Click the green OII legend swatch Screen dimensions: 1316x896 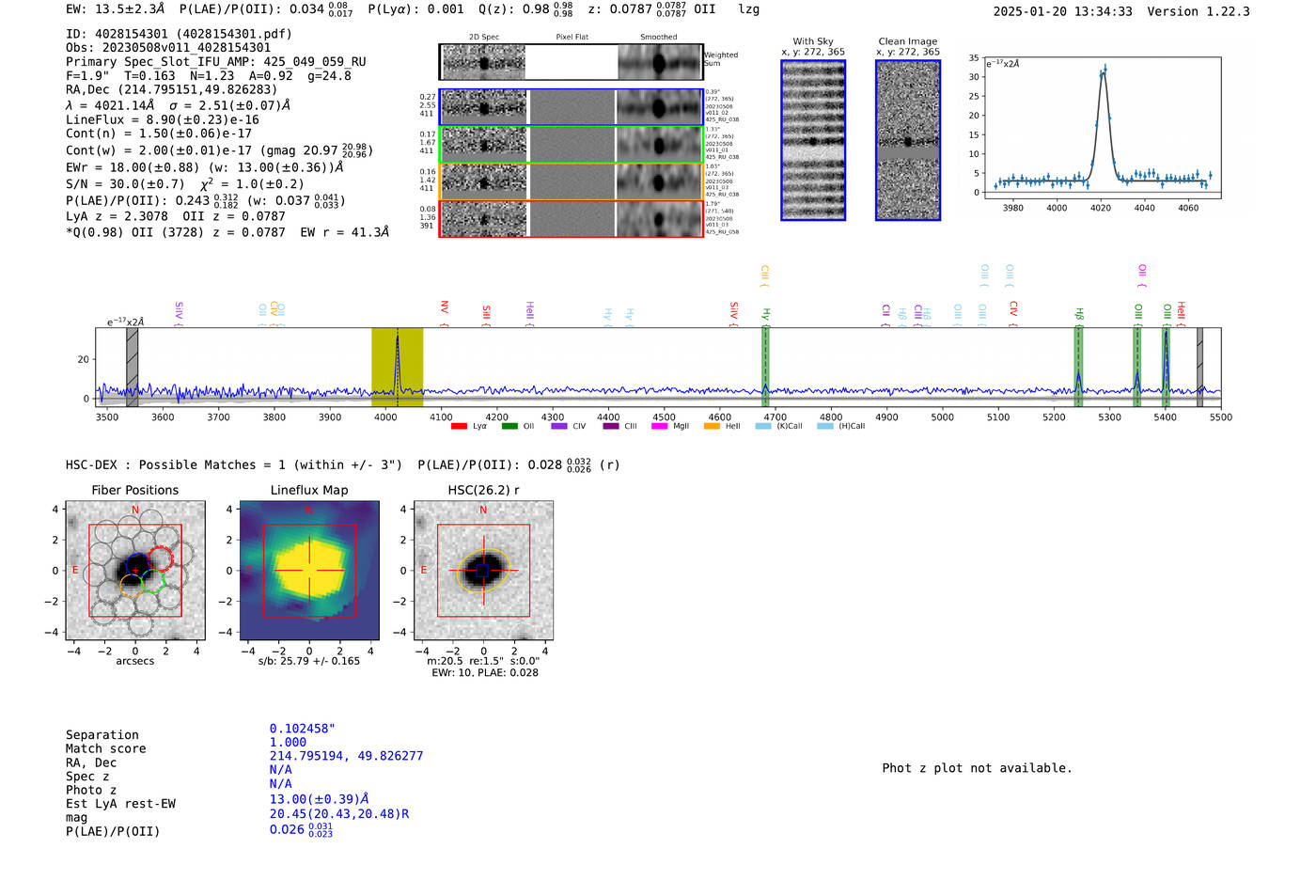[509, 426]
